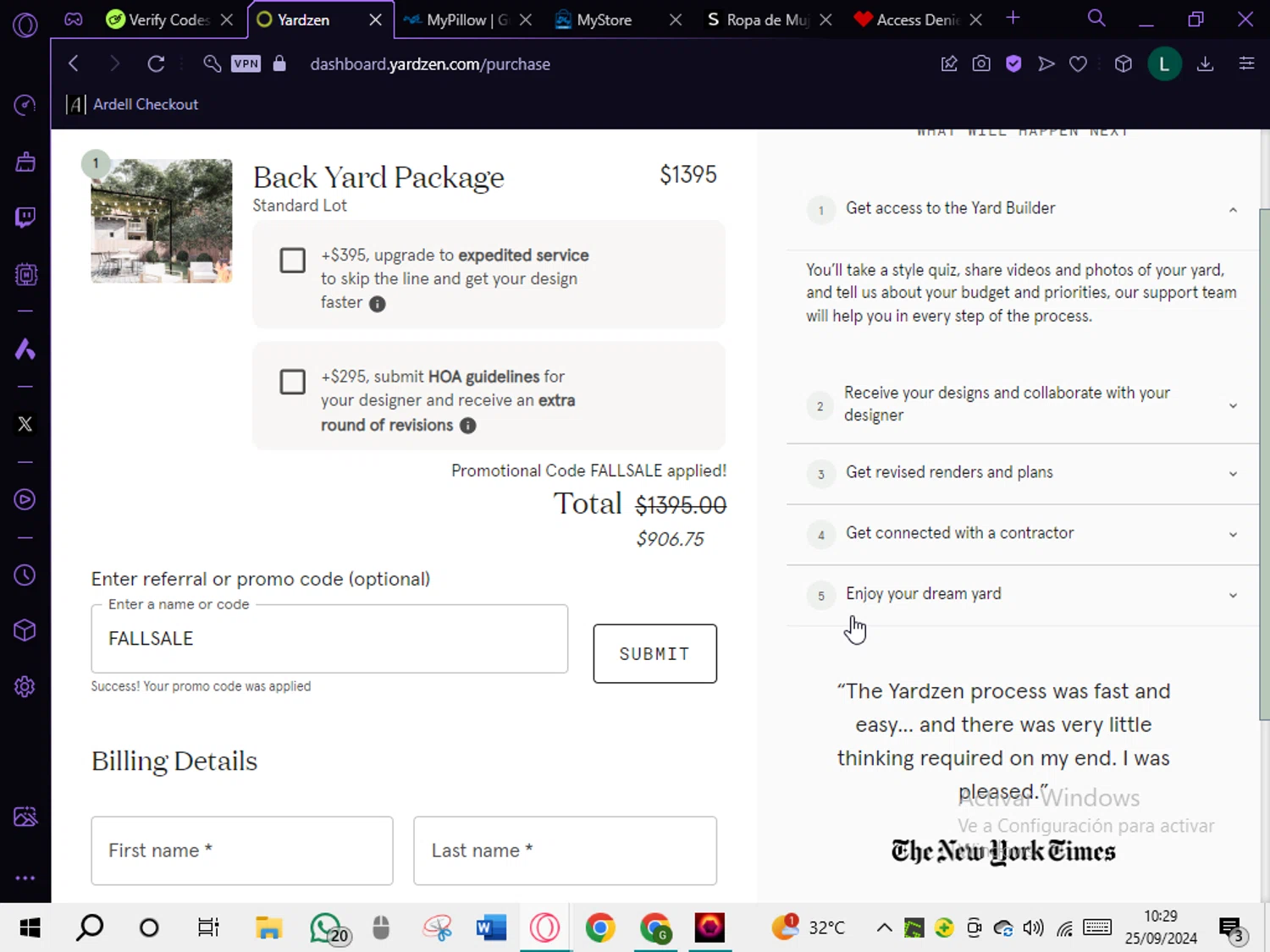Show hidden system tray icons arrow
Viewport: 1270px width, 952px height.
[x=884, y=927]
